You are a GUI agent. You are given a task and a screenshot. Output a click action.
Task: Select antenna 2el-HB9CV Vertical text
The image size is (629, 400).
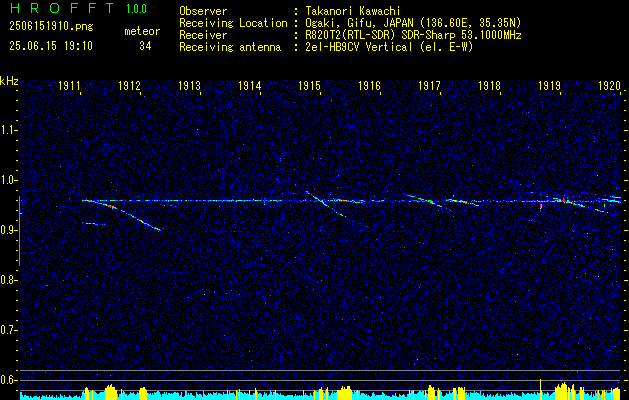click(x=389, y=47)
